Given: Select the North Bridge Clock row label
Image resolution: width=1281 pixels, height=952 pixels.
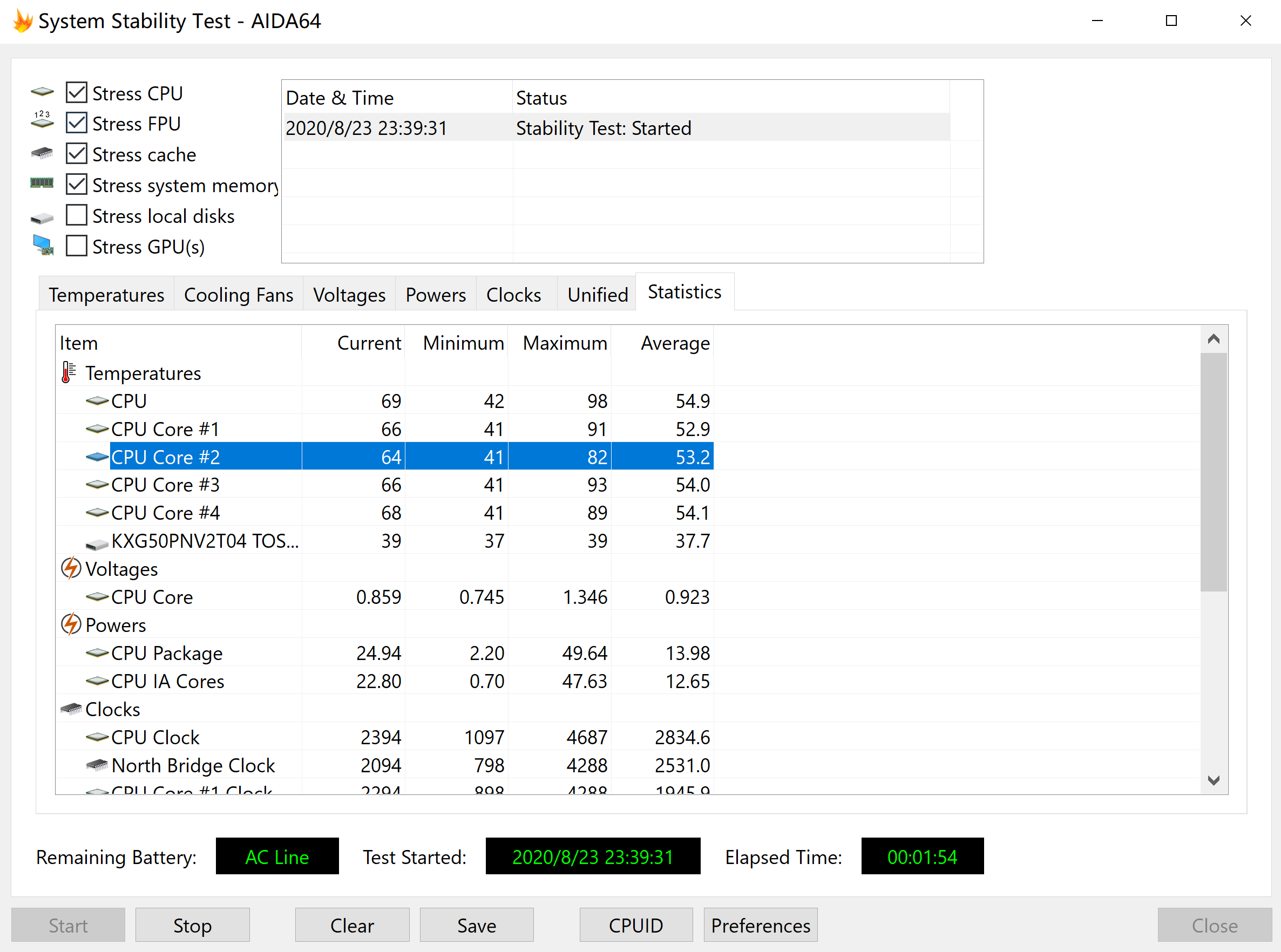Looking at the screenshot, I should (x=193, y=765).
